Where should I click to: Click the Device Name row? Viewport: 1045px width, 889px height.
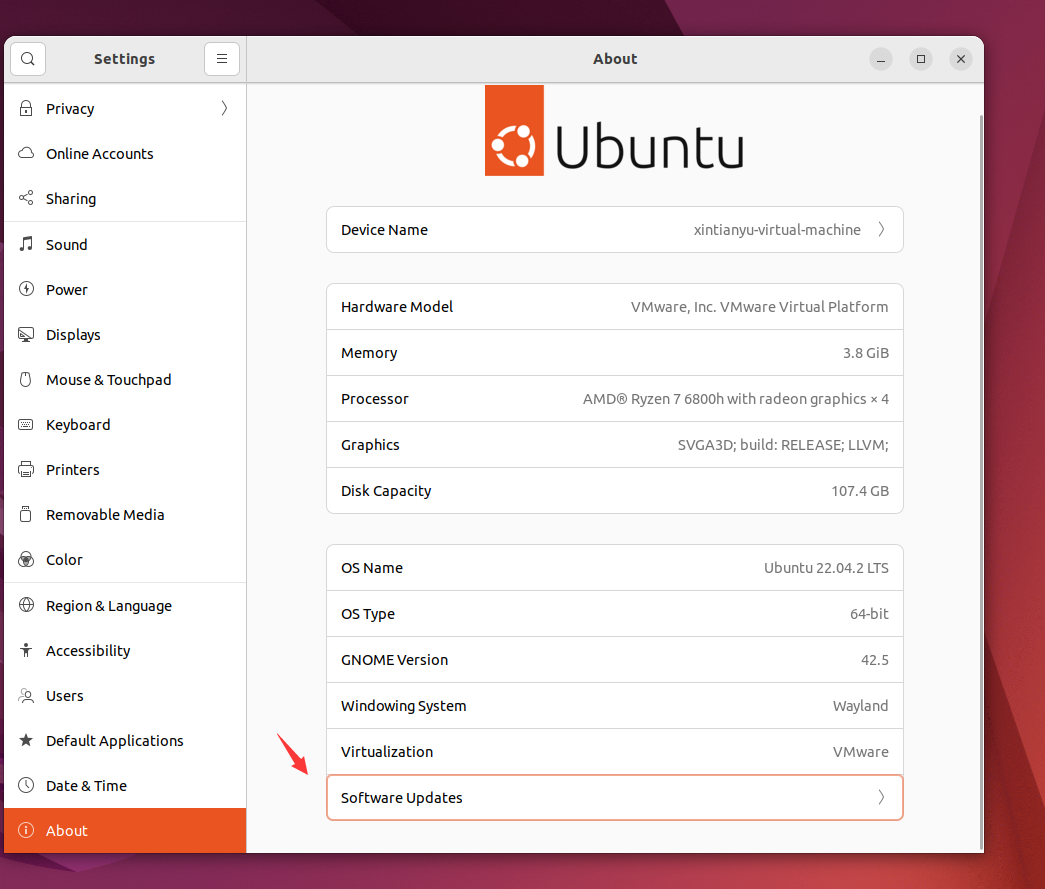(x=614, y=229)
